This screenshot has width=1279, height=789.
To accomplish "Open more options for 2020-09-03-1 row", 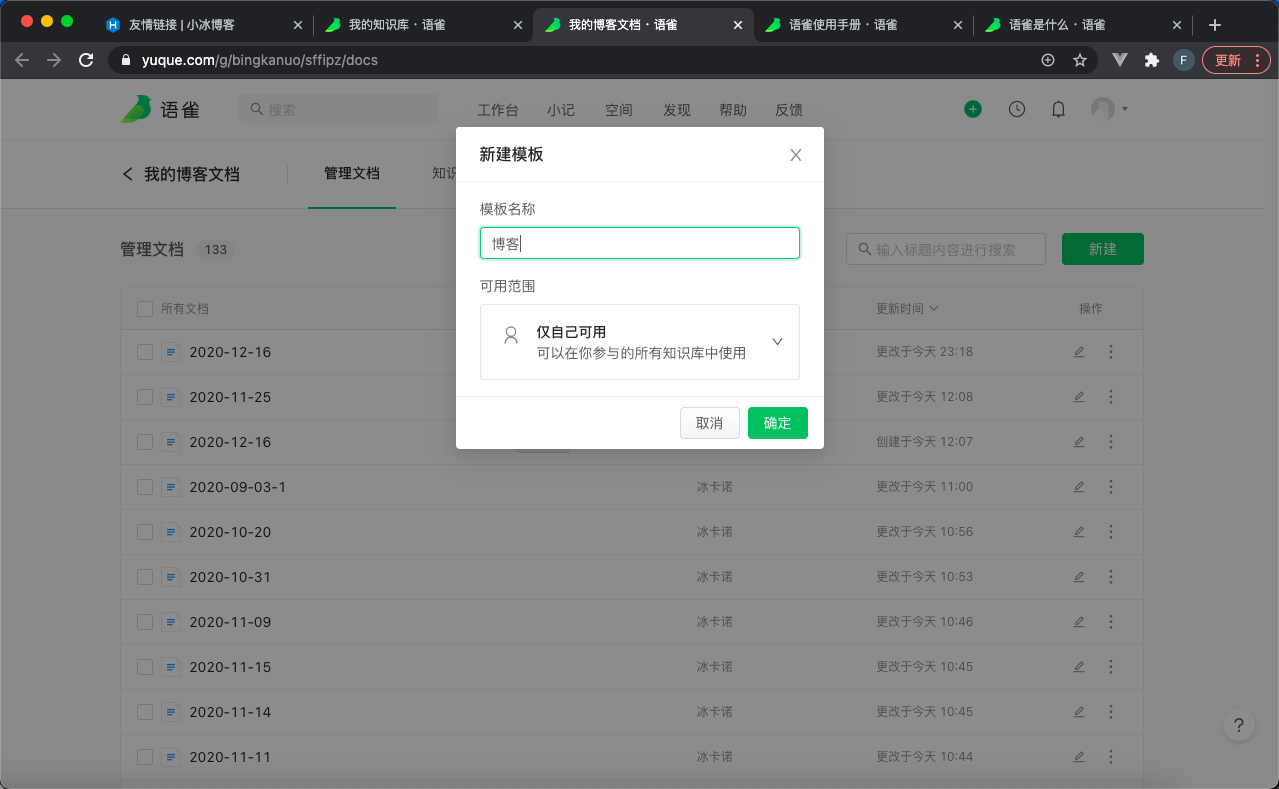I will click(x=1111, y=487).
